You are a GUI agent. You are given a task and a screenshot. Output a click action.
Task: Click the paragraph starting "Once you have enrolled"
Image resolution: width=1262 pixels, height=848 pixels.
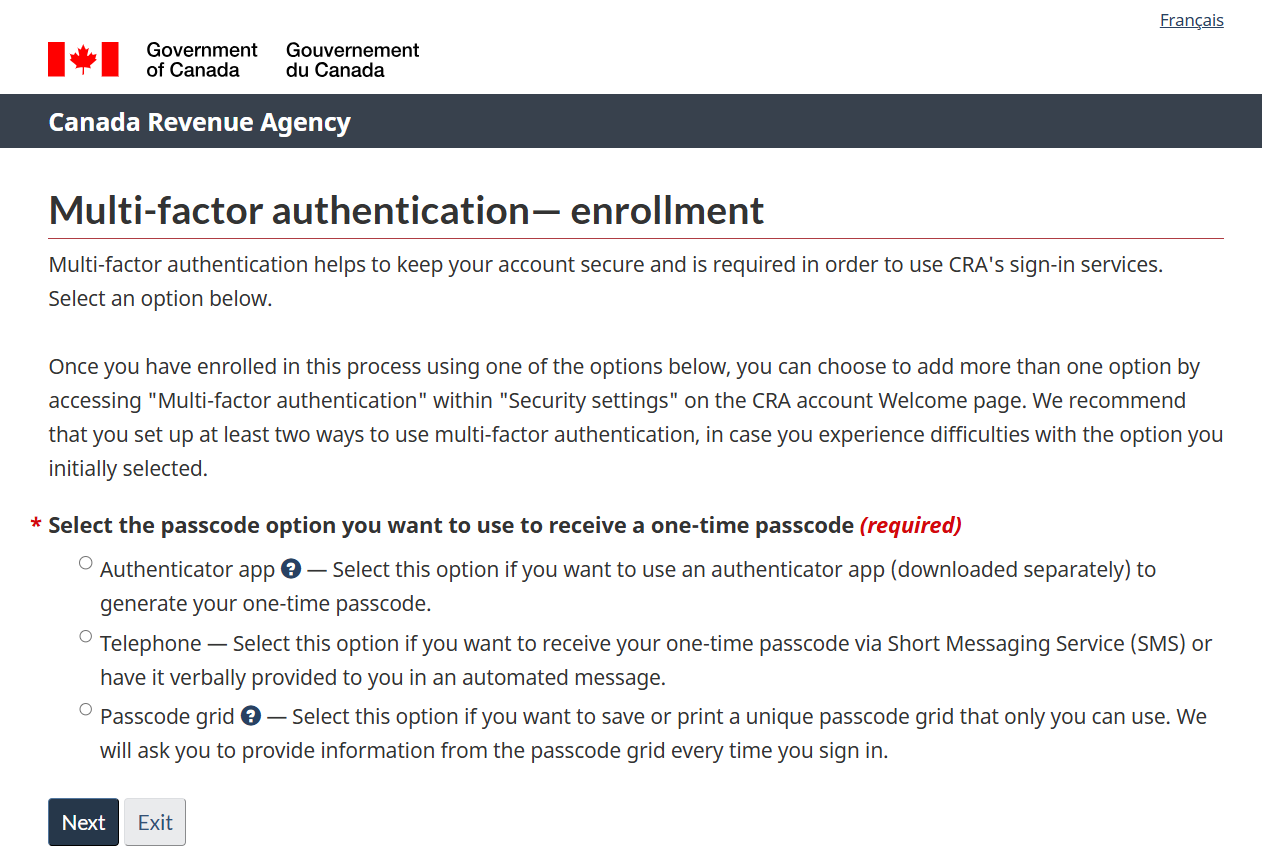[635, 417]
